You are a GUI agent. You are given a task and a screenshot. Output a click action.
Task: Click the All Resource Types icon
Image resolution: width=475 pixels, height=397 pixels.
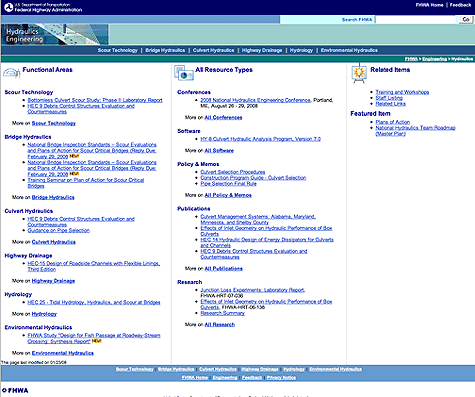[x=184, y=73]
